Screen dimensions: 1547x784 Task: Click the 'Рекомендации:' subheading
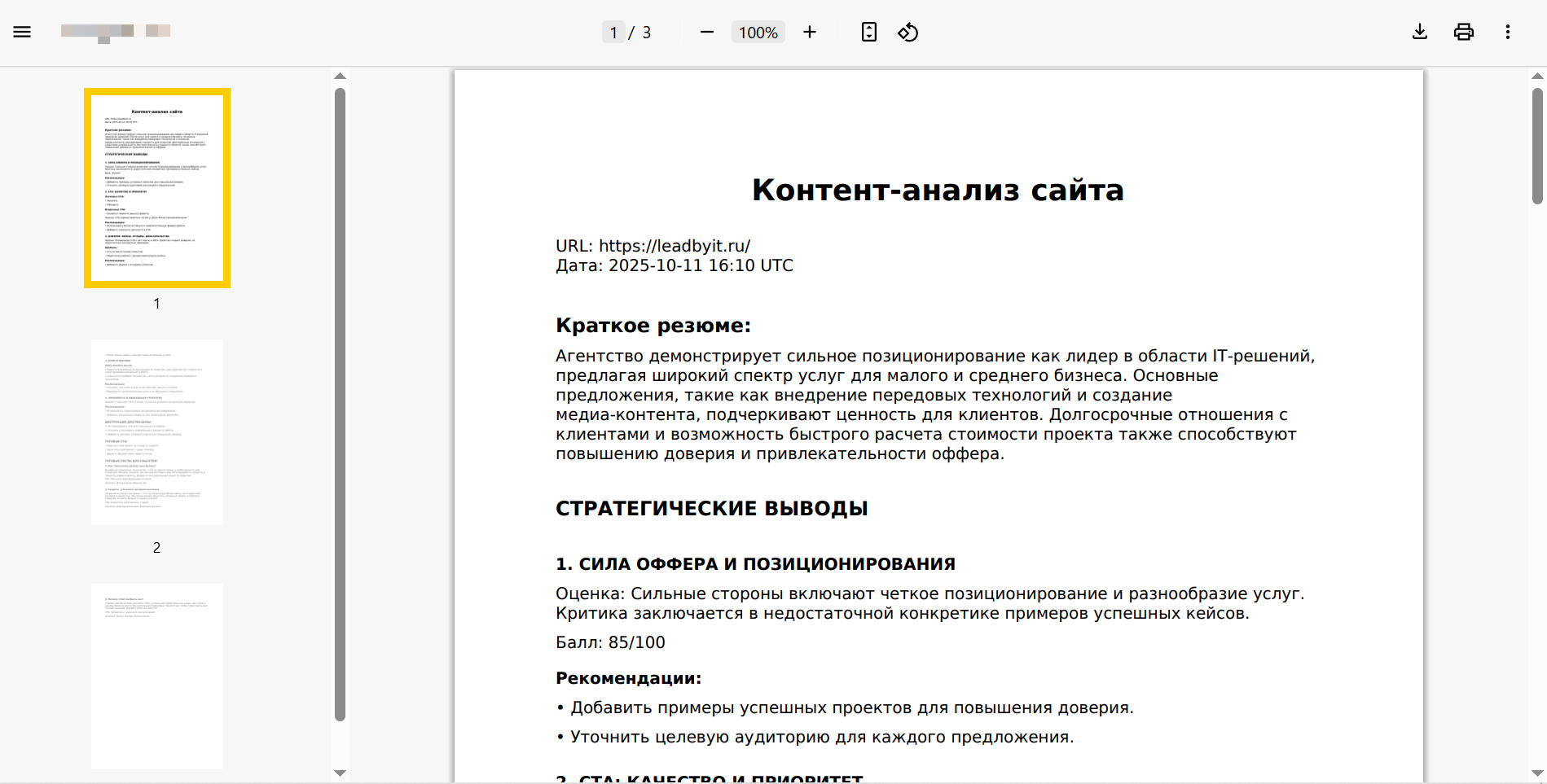click(628, 678)
